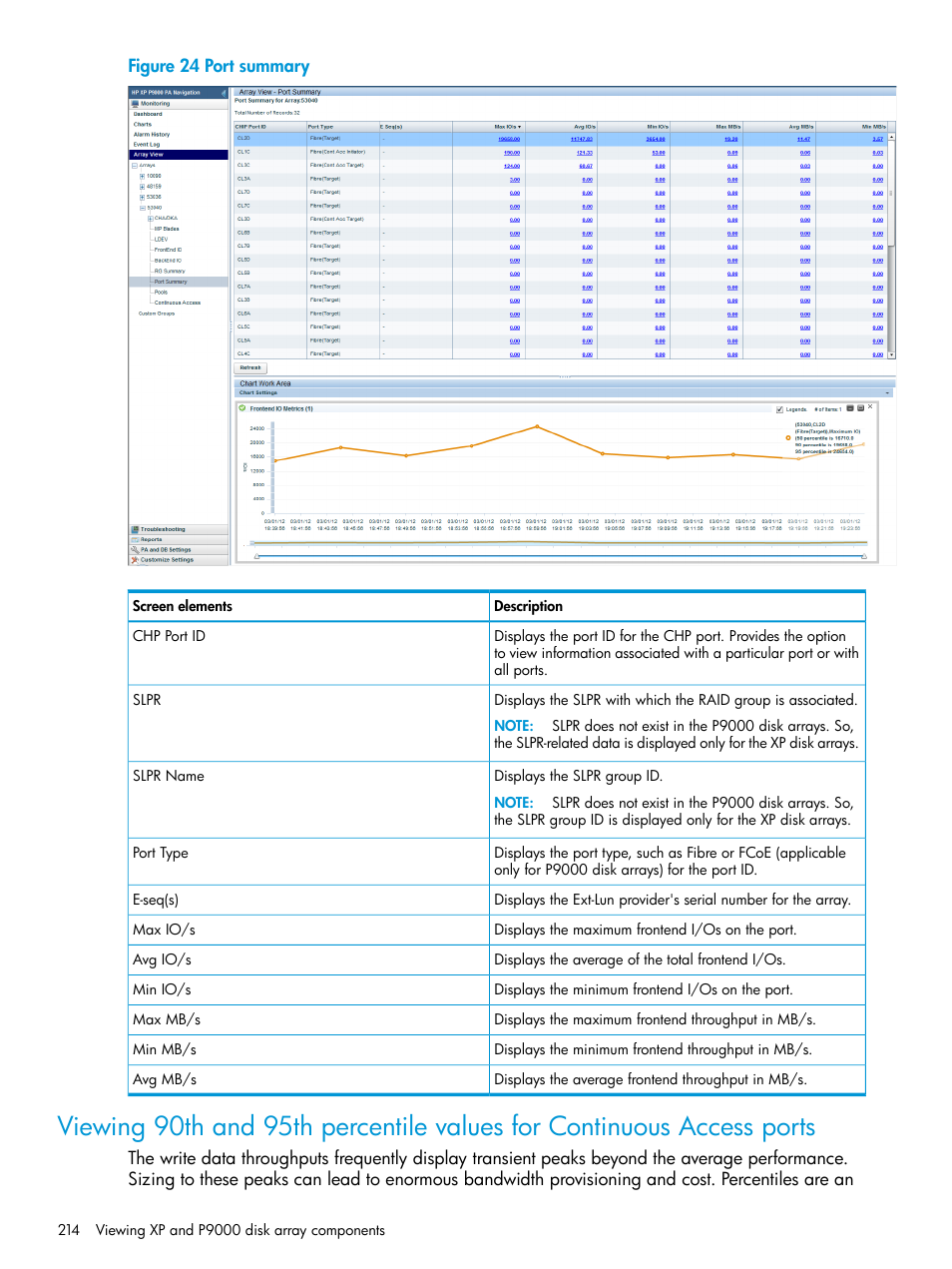
Task: Sort by Port Type column header
Action: [342, 127]
